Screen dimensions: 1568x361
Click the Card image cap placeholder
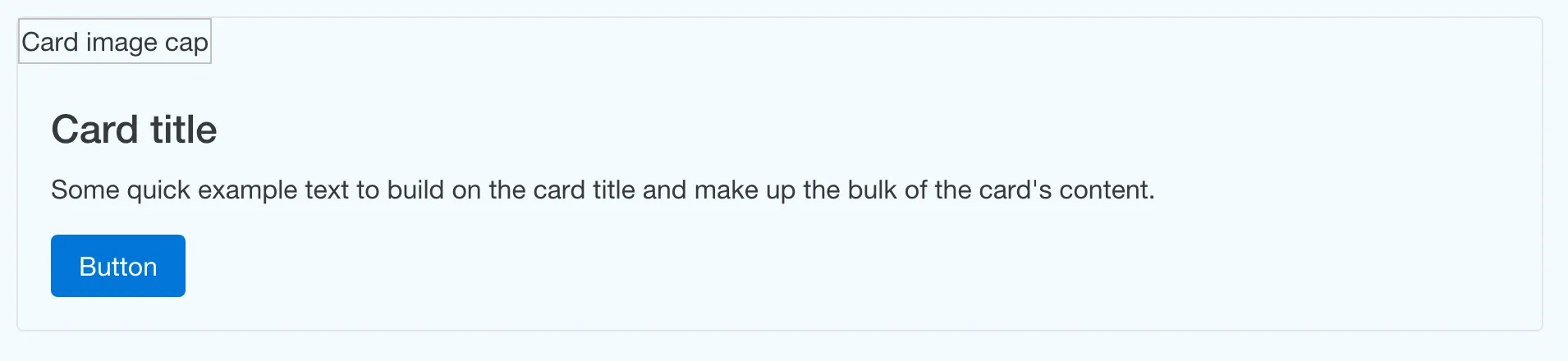pyautogui.click(x=115, y=41)
